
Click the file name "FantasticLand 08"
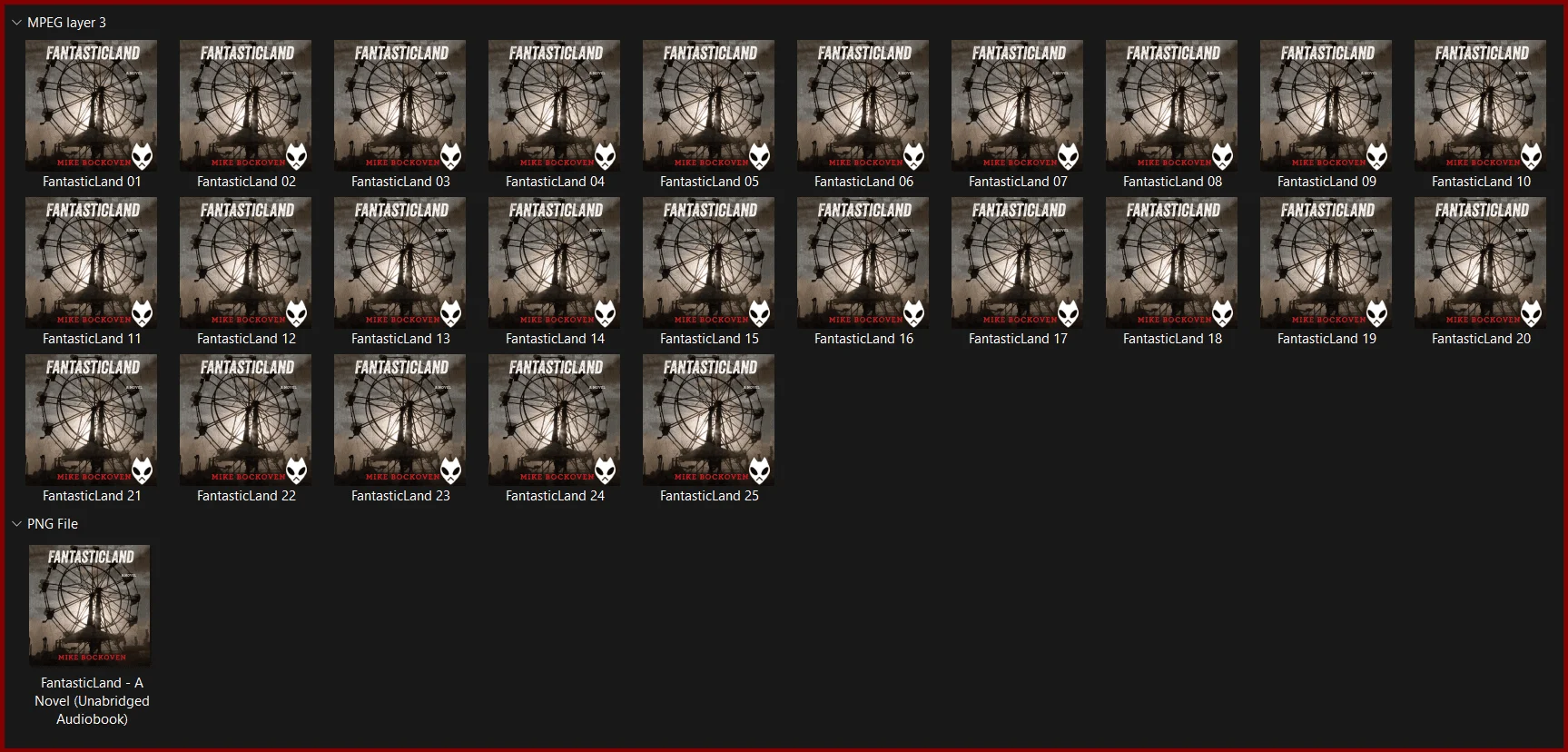click(1172, 182)
